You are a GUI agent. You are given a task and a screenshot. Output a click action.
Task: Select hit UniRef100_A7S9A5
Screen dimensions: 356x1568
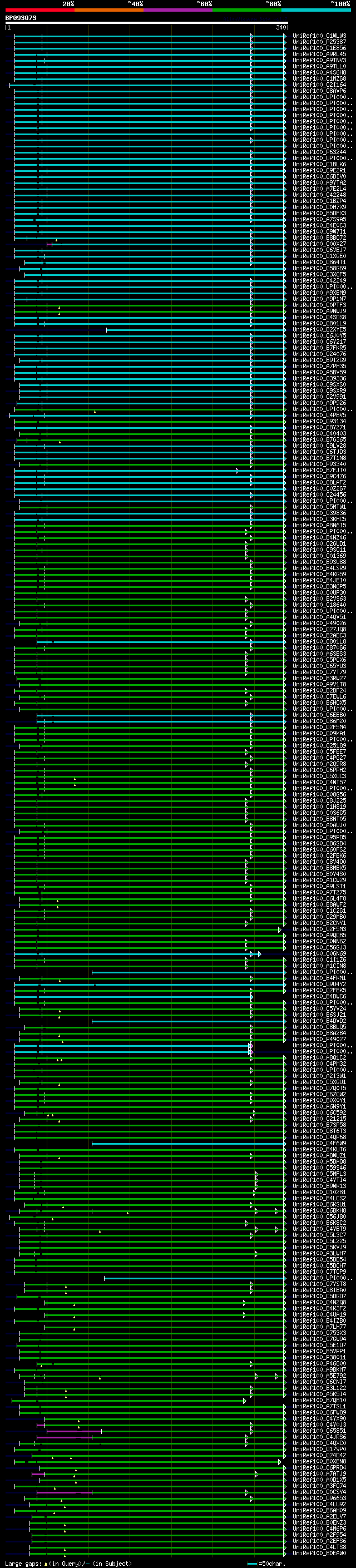coord(319,219)
